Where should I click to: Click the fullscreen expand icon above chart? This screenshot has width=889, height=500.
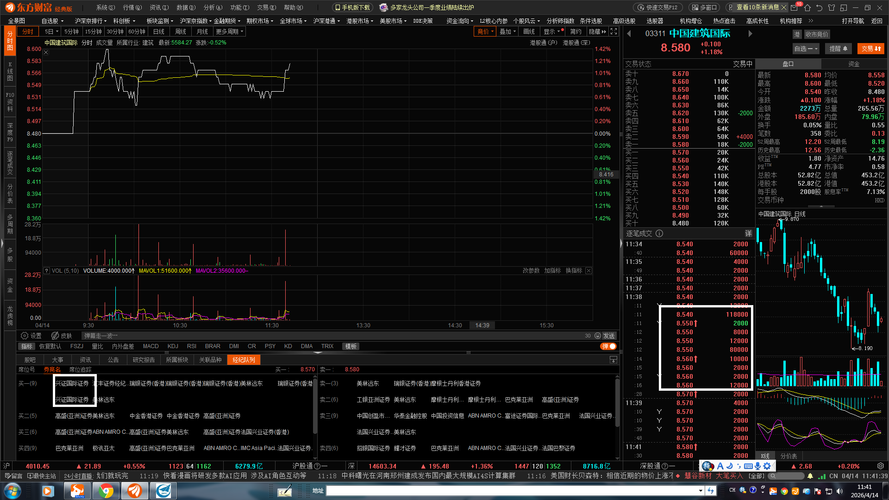[x=613, y=32]
